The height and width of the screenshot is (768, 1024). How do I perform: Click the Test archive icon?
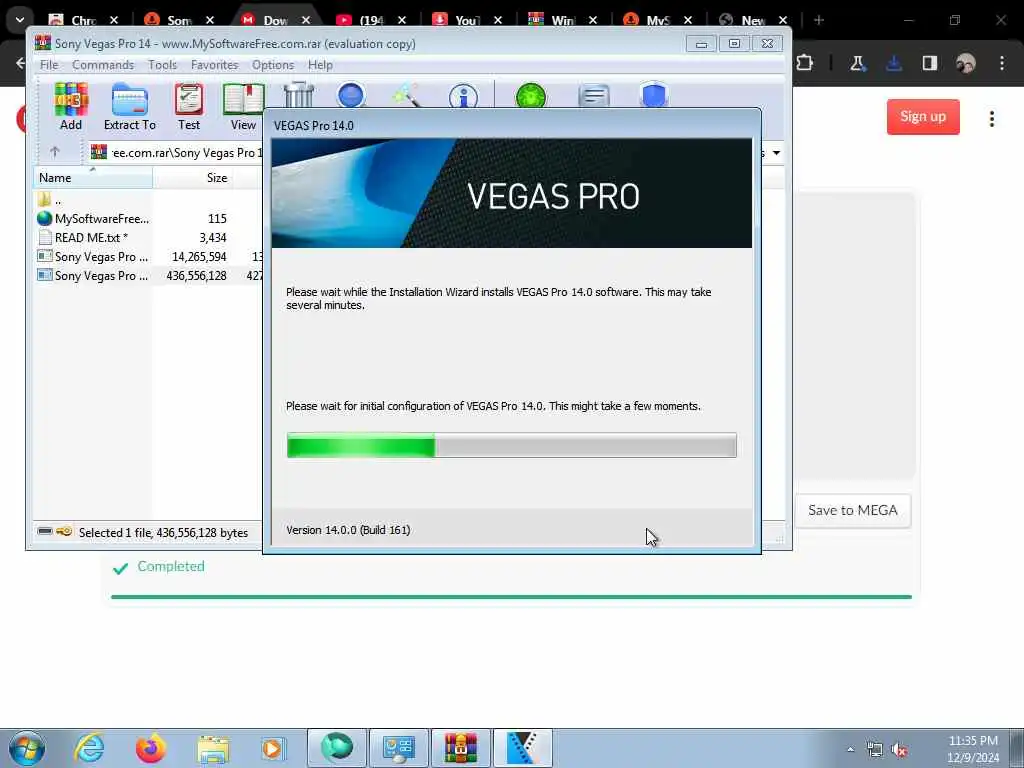(189, 107)
